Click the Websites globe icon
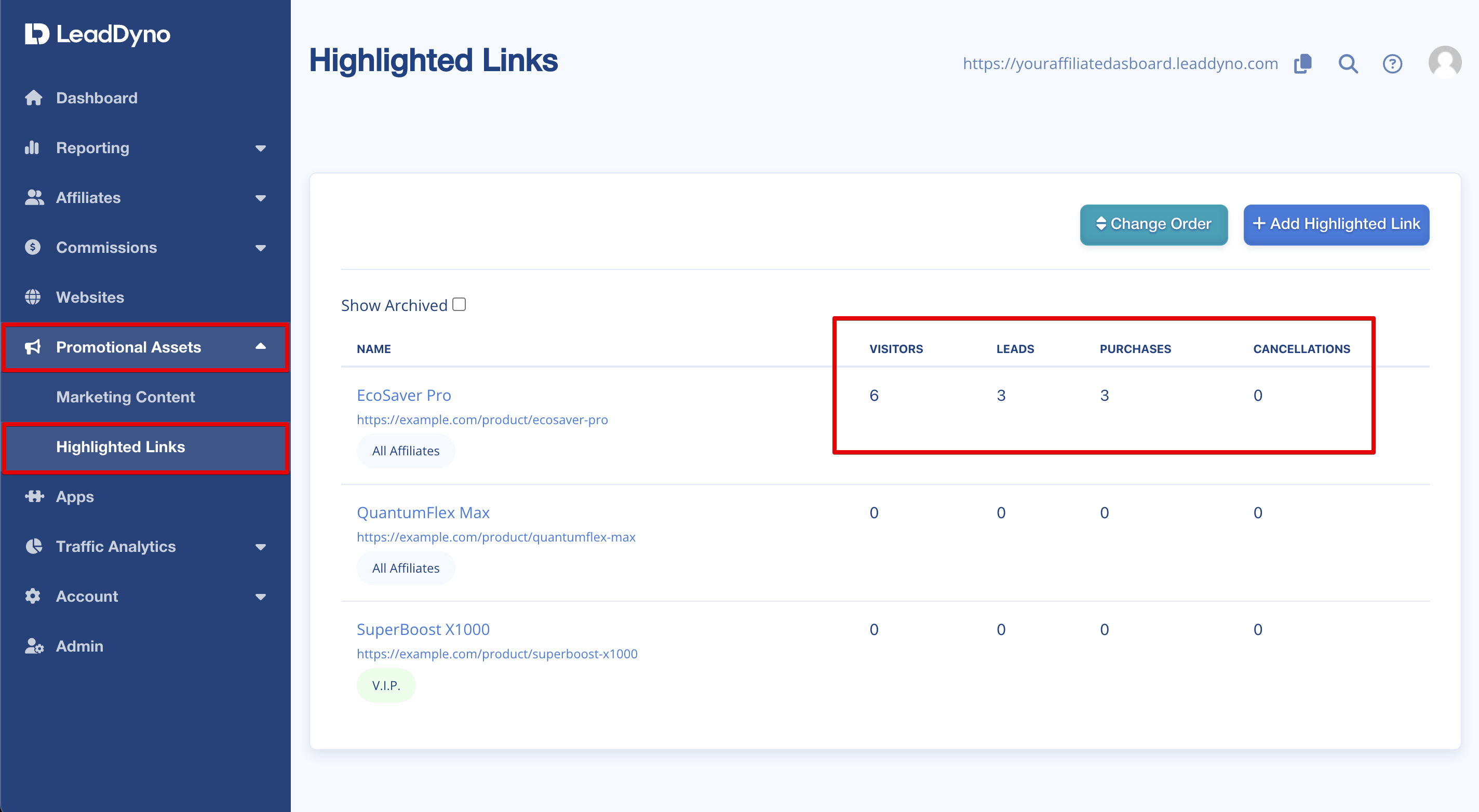This screenshot has height=812, width=1479. (33, 297)
